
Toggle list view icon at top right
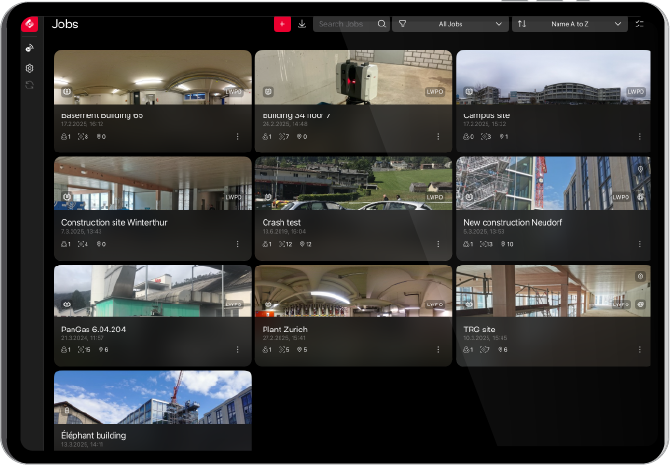pos(639,24)
